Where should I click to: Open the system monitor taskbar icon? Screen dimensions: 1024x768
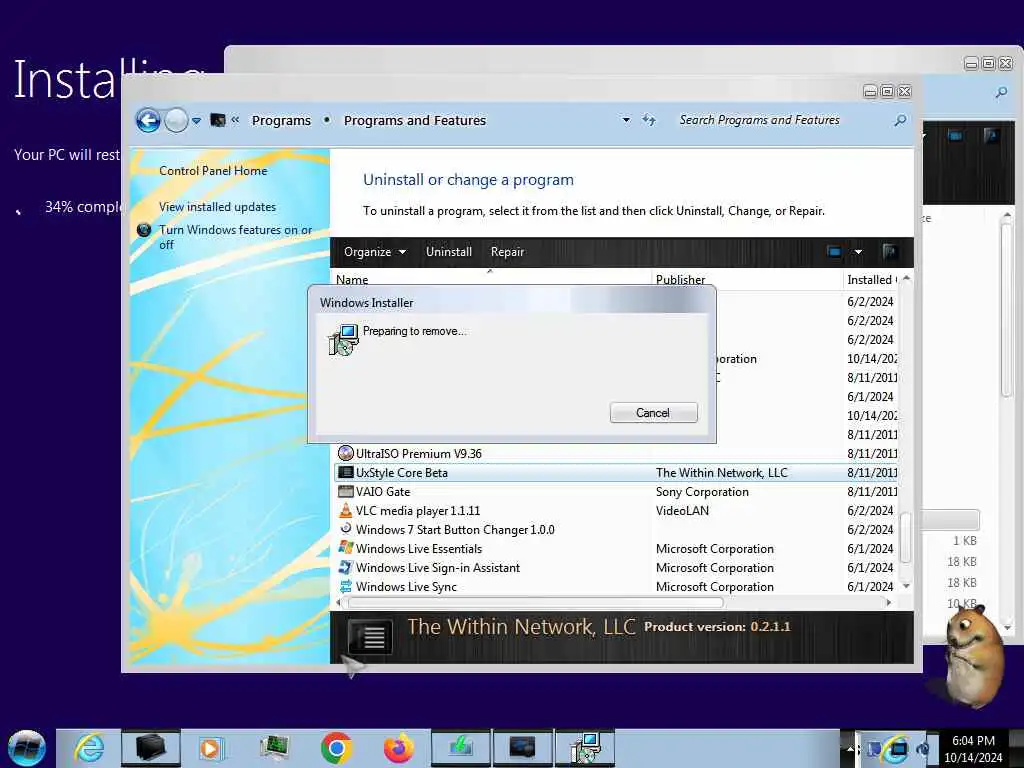tap(274, 748)
